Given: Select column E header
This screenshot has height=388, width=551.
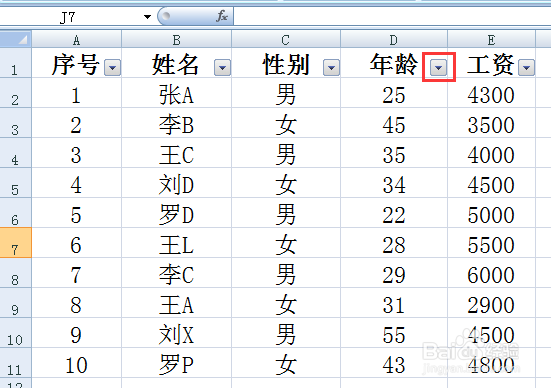Looking at the screenshot, I should 491,40.
